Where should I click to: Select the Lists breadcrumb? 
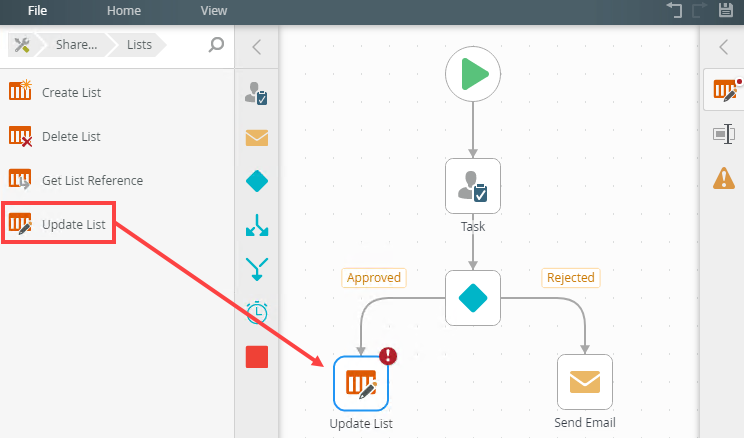[x=139, y=45]
